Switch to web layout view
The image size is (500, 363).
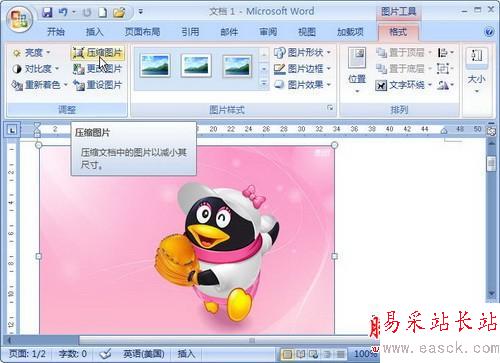point(314,354)
